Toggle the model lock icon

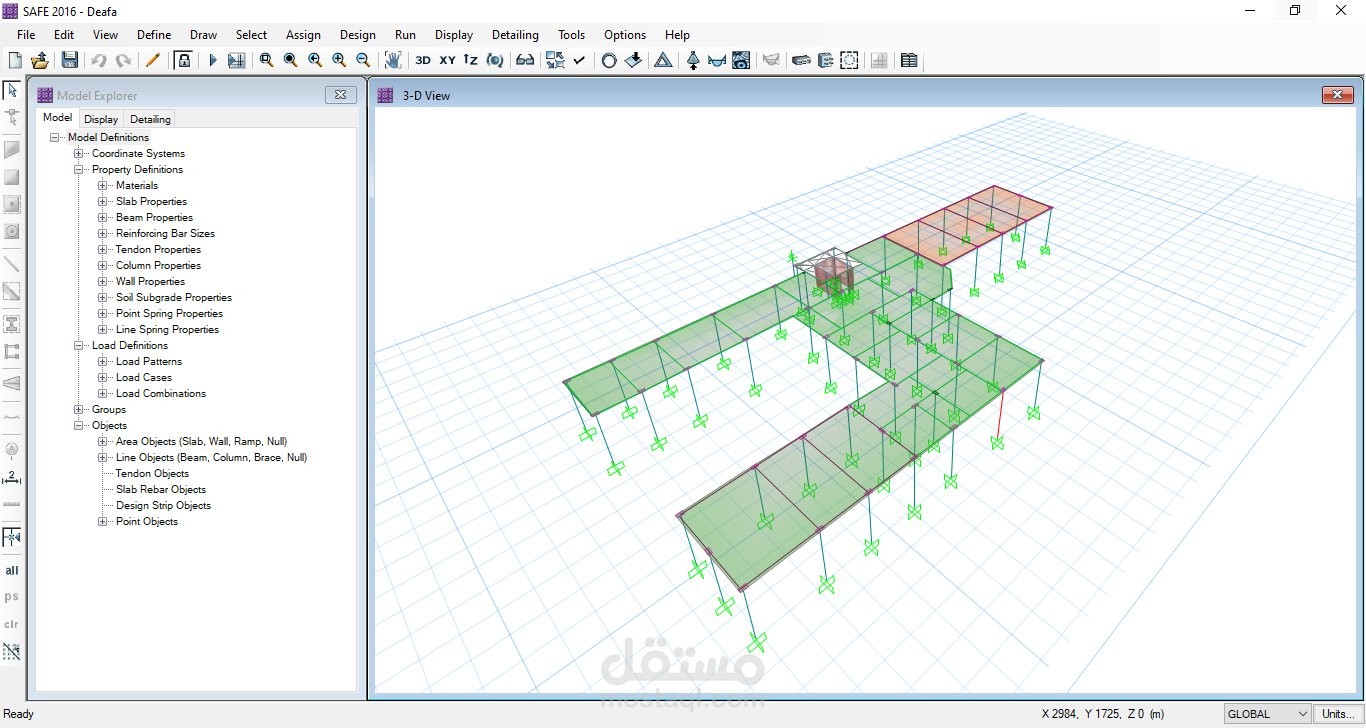point(183,60)
